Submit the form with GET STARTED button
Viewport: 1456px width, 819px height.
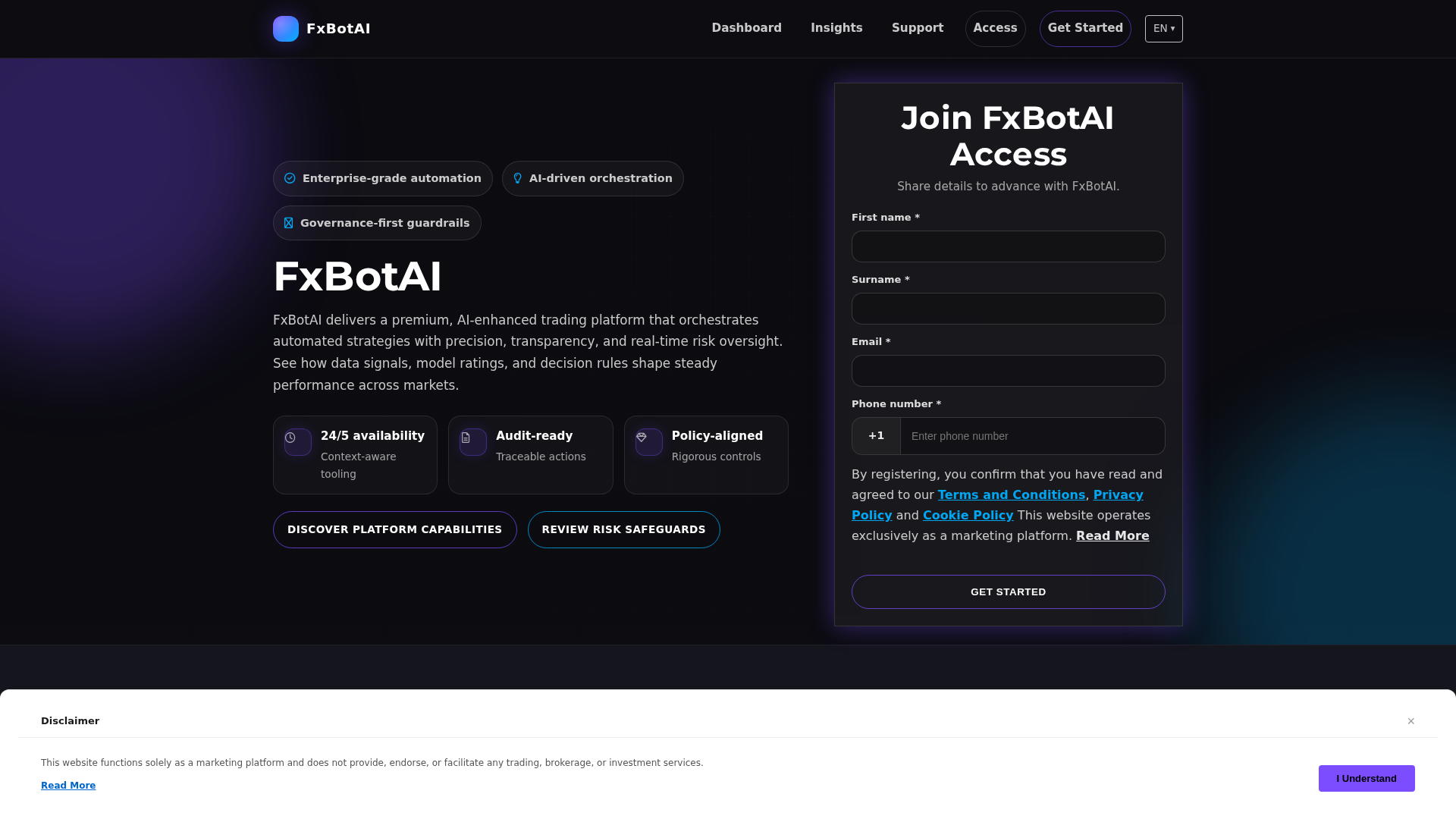coord(1008,591)
